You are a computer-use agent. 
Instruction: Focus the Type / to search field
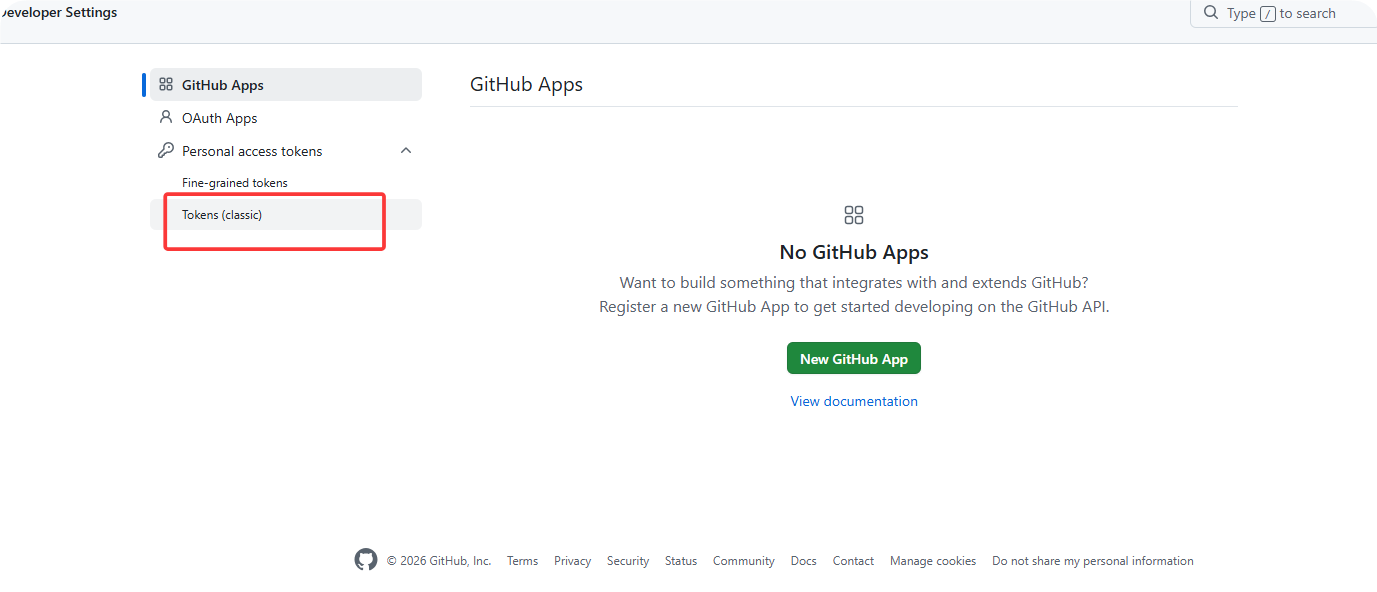click(x=1283, y=13)
